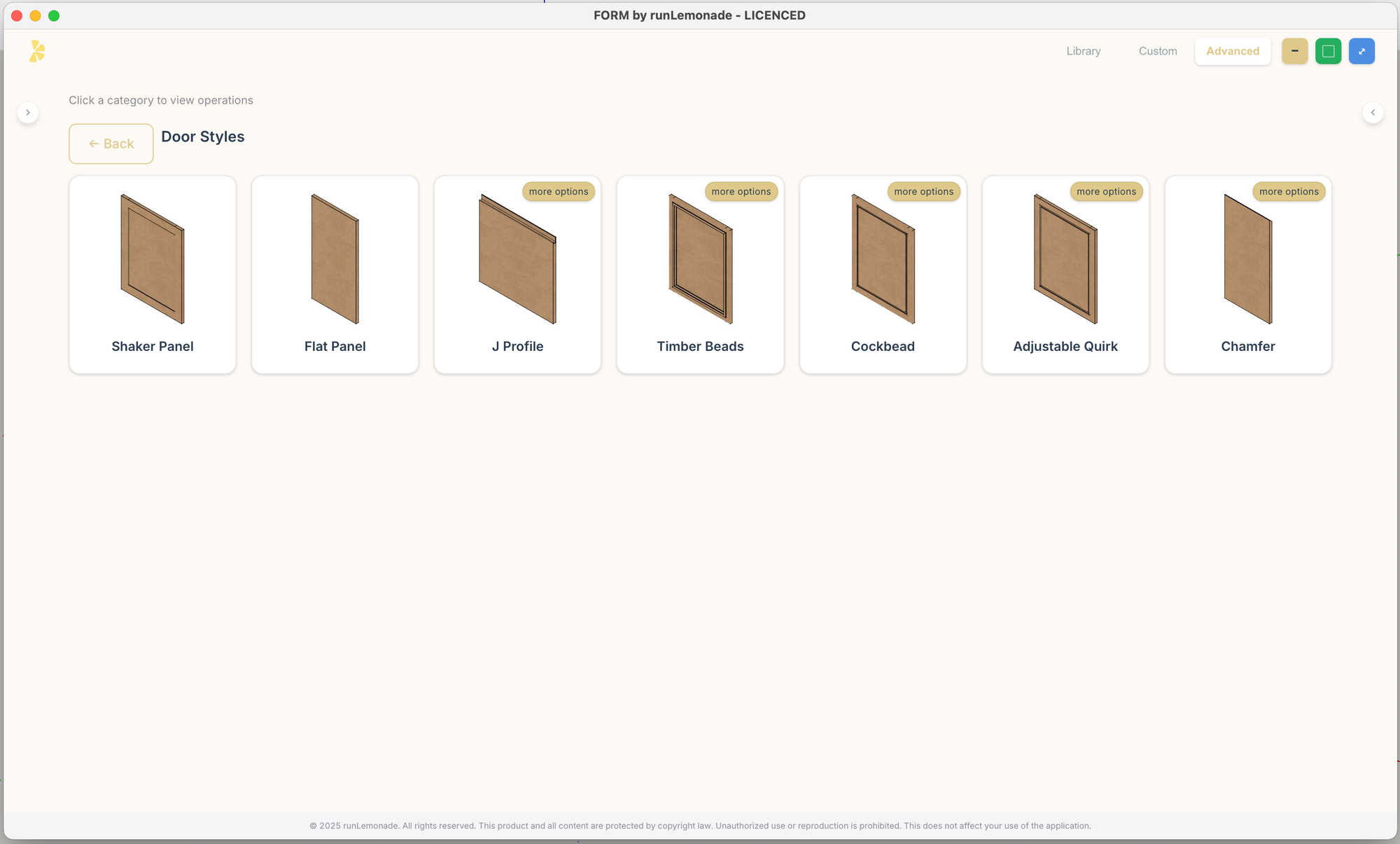This screenshot has height=844, width=1400.
Task: Open more options on Cockbead
Action: click(923, 191)
